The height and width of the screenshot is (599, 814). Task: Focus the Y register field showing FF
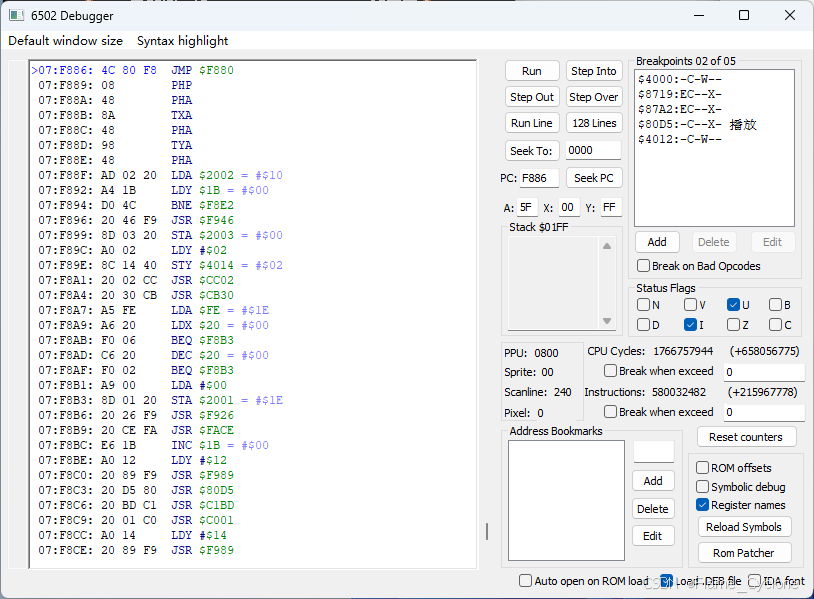pos(610,208)
